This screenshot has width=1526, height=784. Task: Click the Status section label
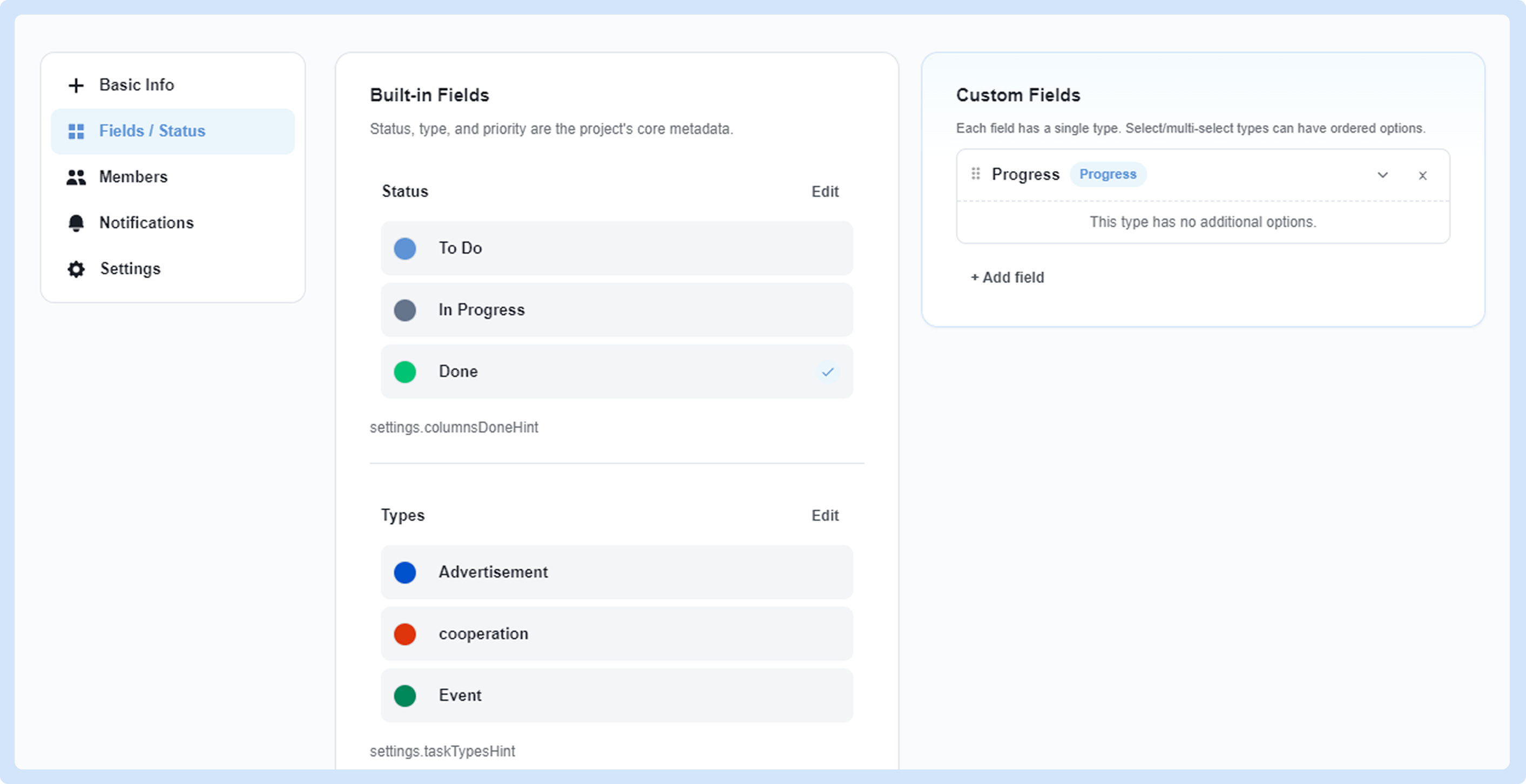coord(405,192)
